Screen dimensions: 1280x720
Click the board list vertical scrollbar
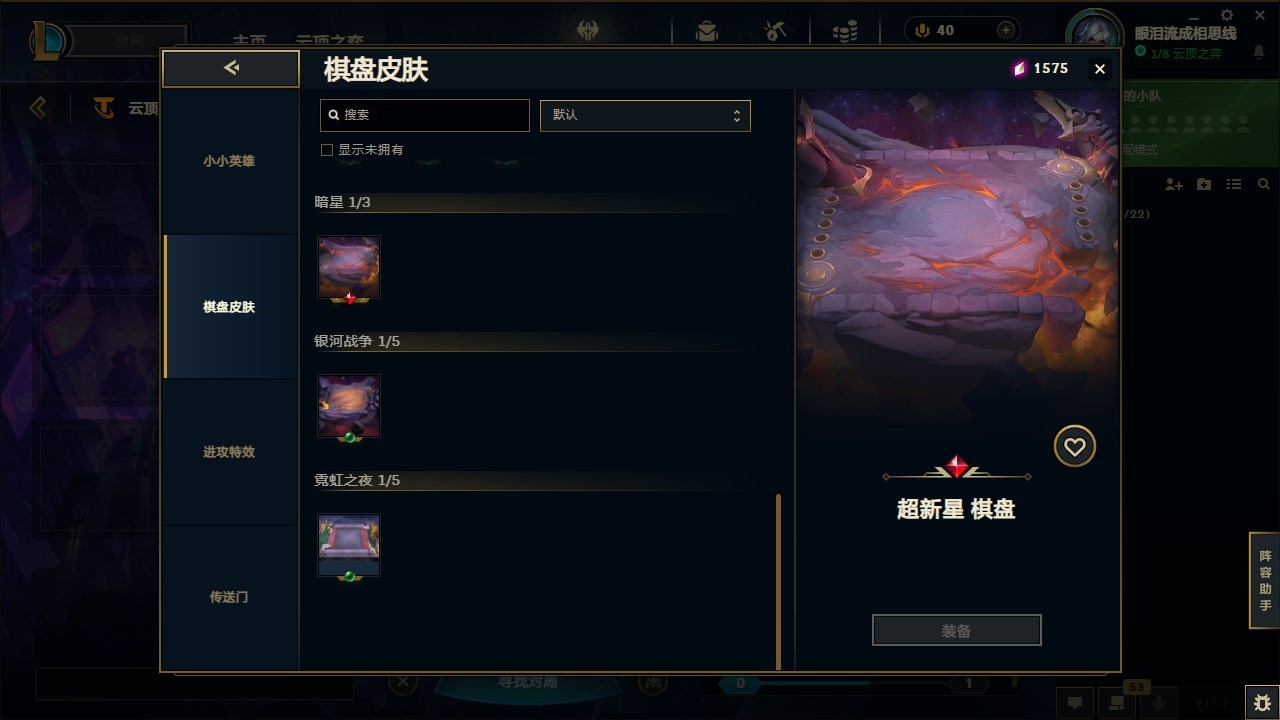point(779,581)
